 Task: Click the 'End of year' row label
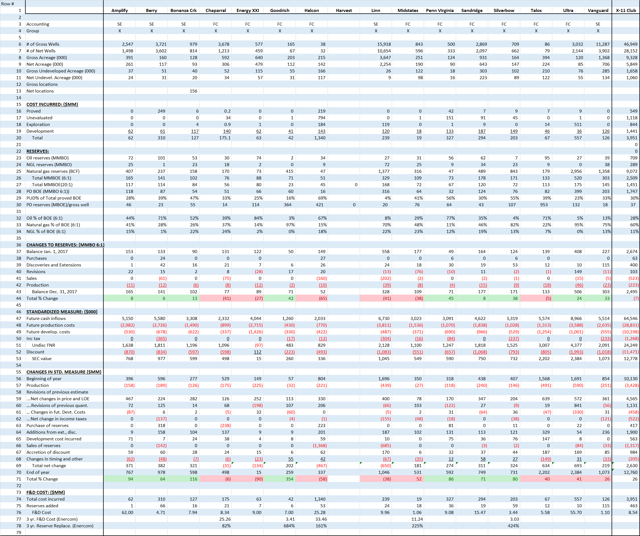point(38,472)
